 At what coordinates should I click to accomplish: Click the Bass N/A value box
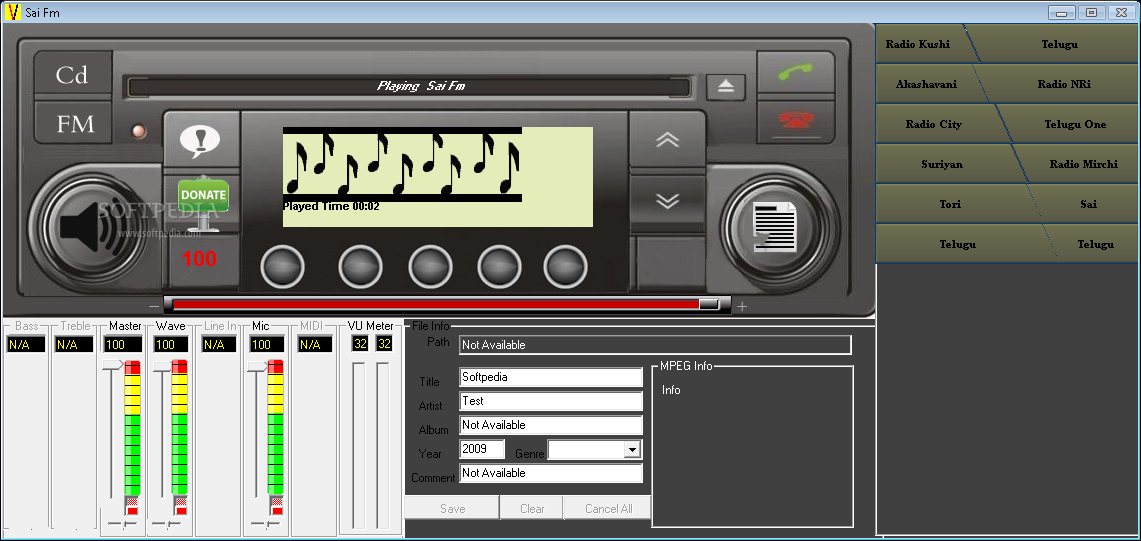point(26,344)
